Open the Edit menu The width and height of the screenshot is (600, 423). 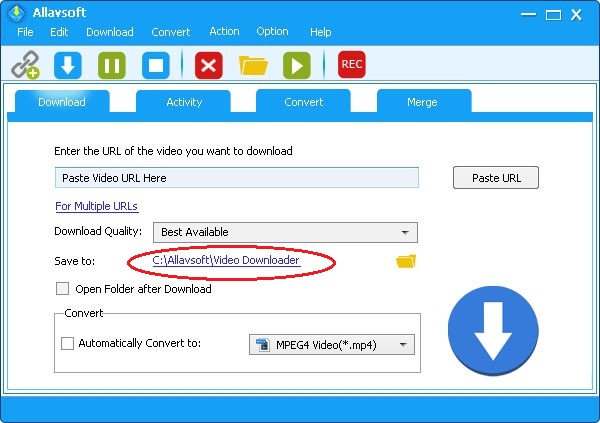point(59,32)
